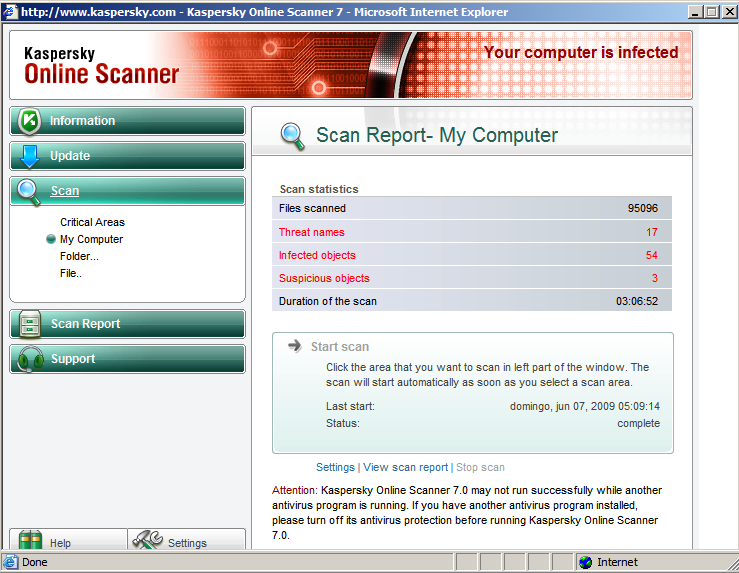Click the IE icon beside Done in status bar
The image size is (739, 573).
(10, 562)
